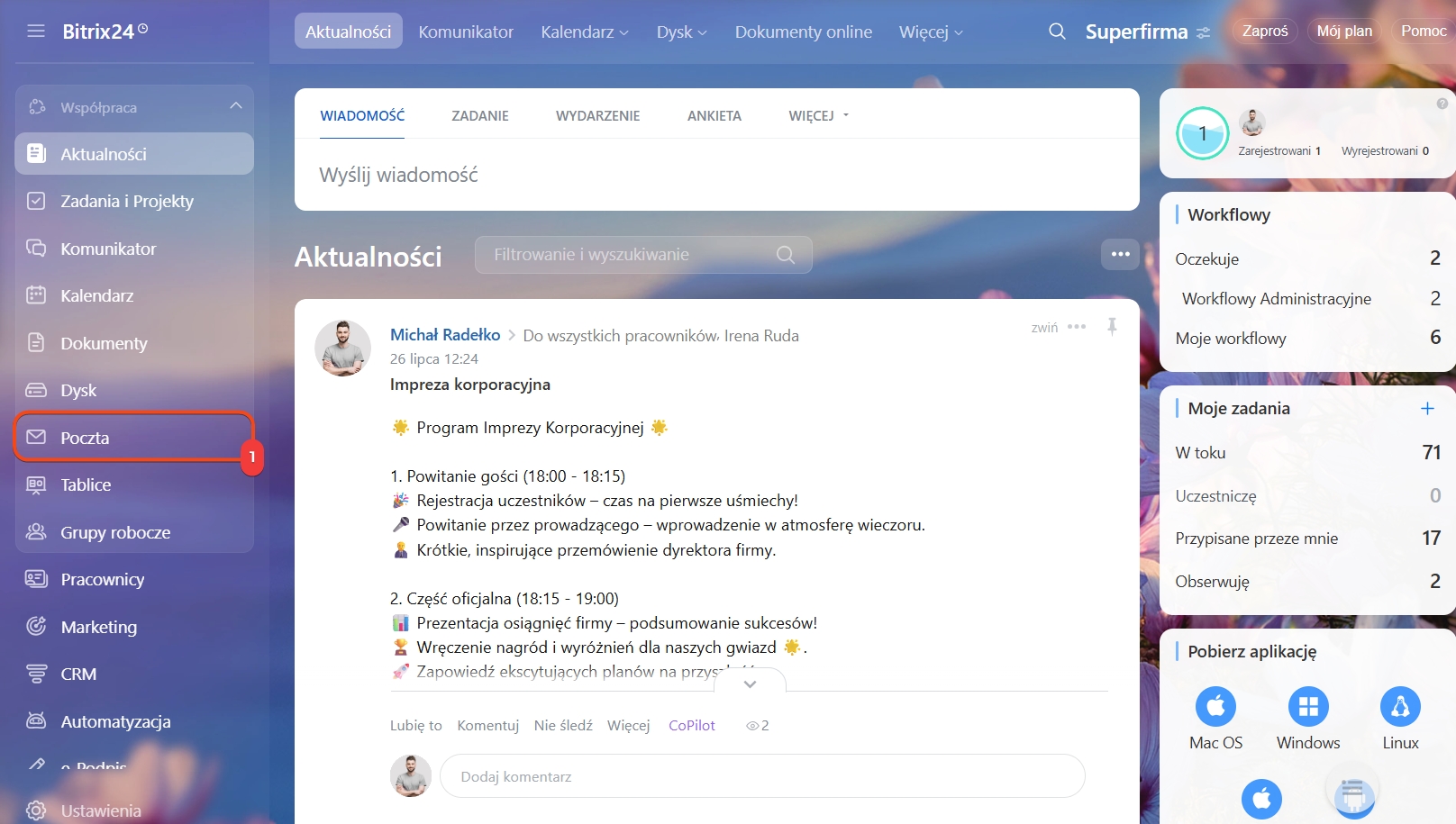Open the top Więcej dropdown
This screenshot has width=1456, height=824.
coord(931,32)
